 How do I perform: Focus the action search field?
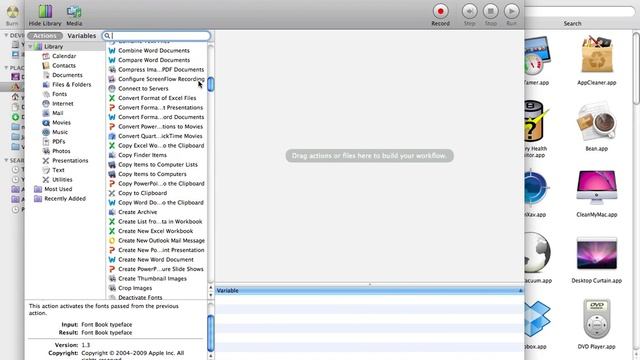pos(156,36)
